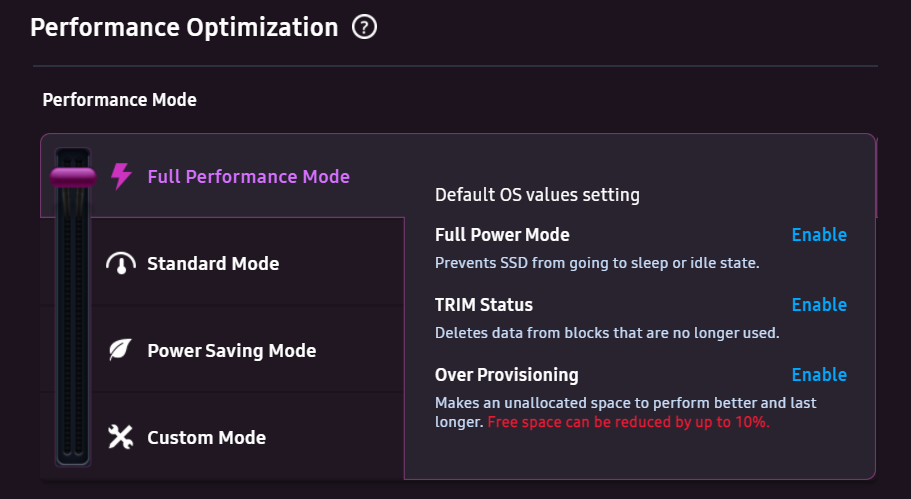Screen dimensions: 911x499
Task: Click the Full Power Mode setting title
Action: tap(502, 235)
